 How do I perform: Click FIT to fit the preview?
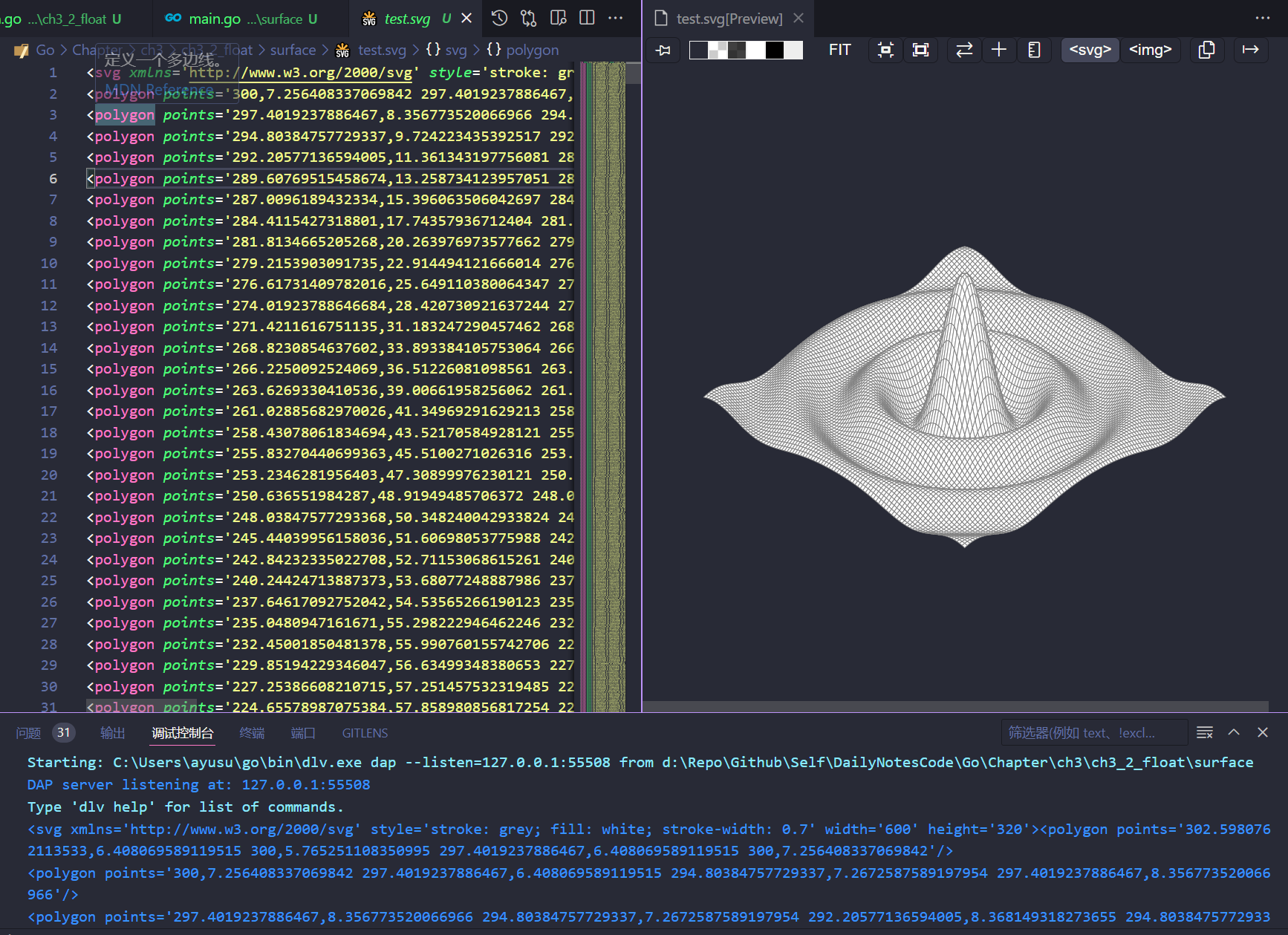coord(840,50)
